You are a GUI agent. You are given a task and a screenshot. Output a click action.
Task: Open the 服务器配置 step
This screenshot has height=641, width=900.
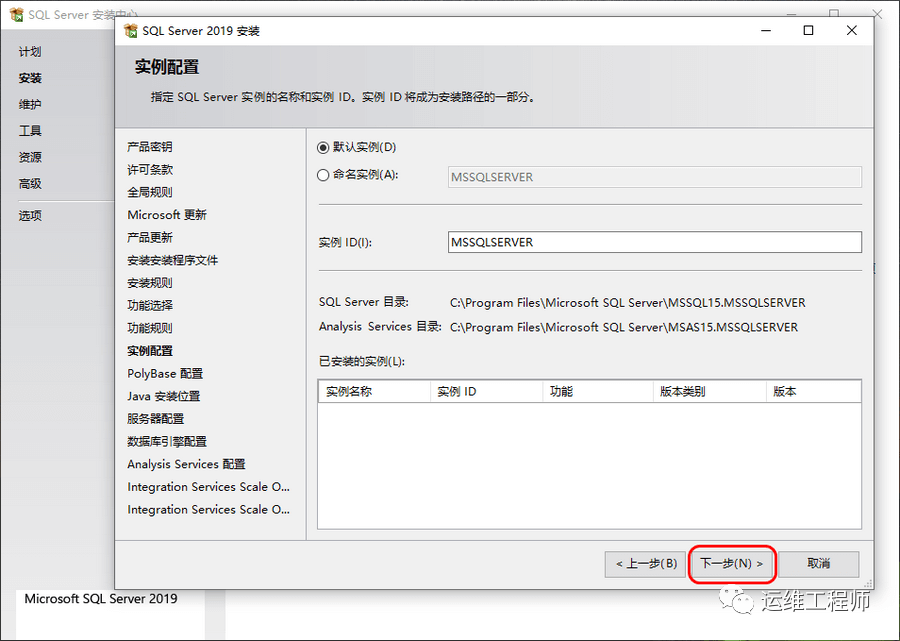tap(156, 419)
